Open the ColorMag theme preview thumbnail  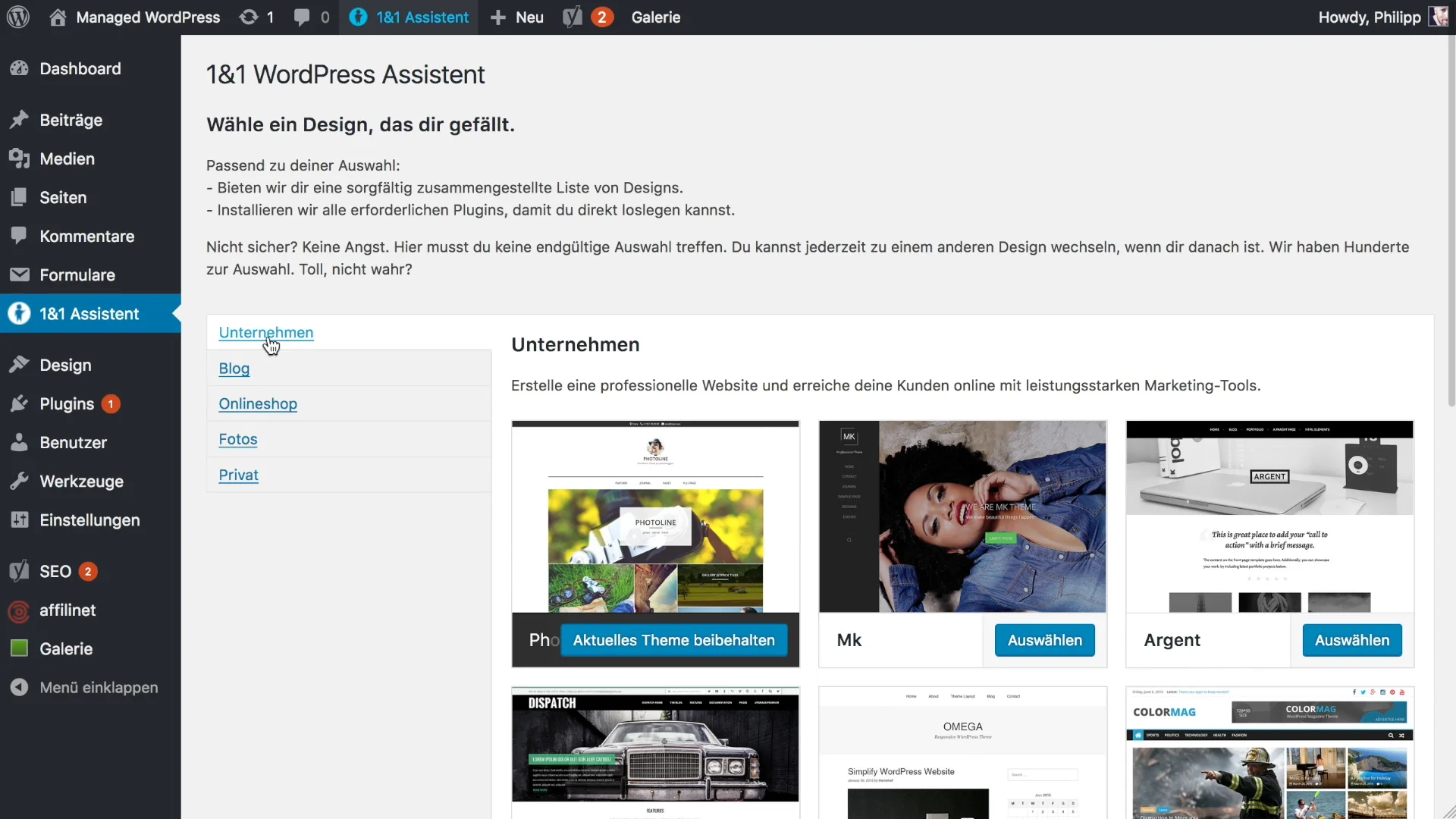pyautogui.click(x=1269, y=752)
